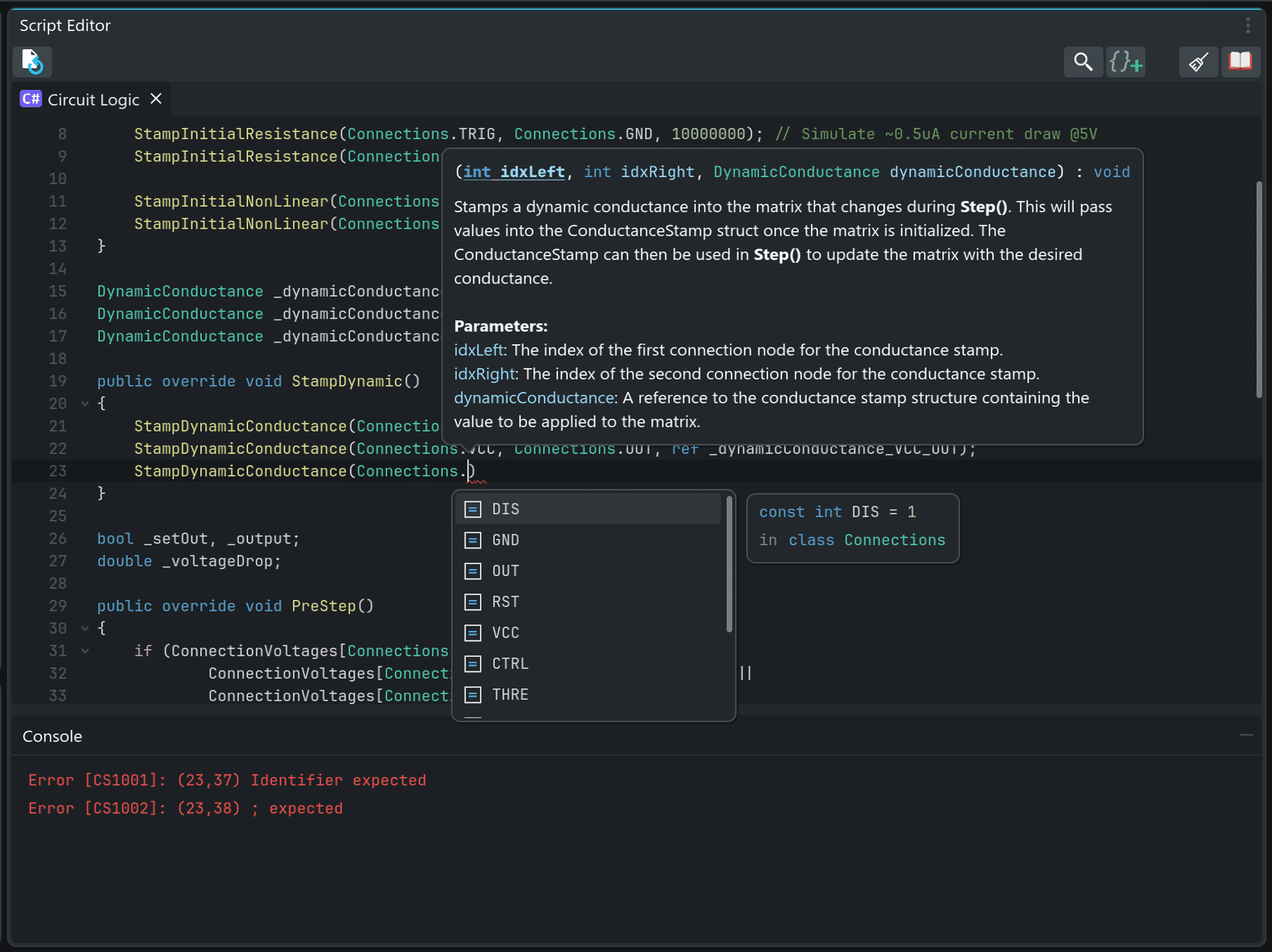Click the autocomplete list scrollbar
This screenshot has height=952, width=1272.
(729, 564)
